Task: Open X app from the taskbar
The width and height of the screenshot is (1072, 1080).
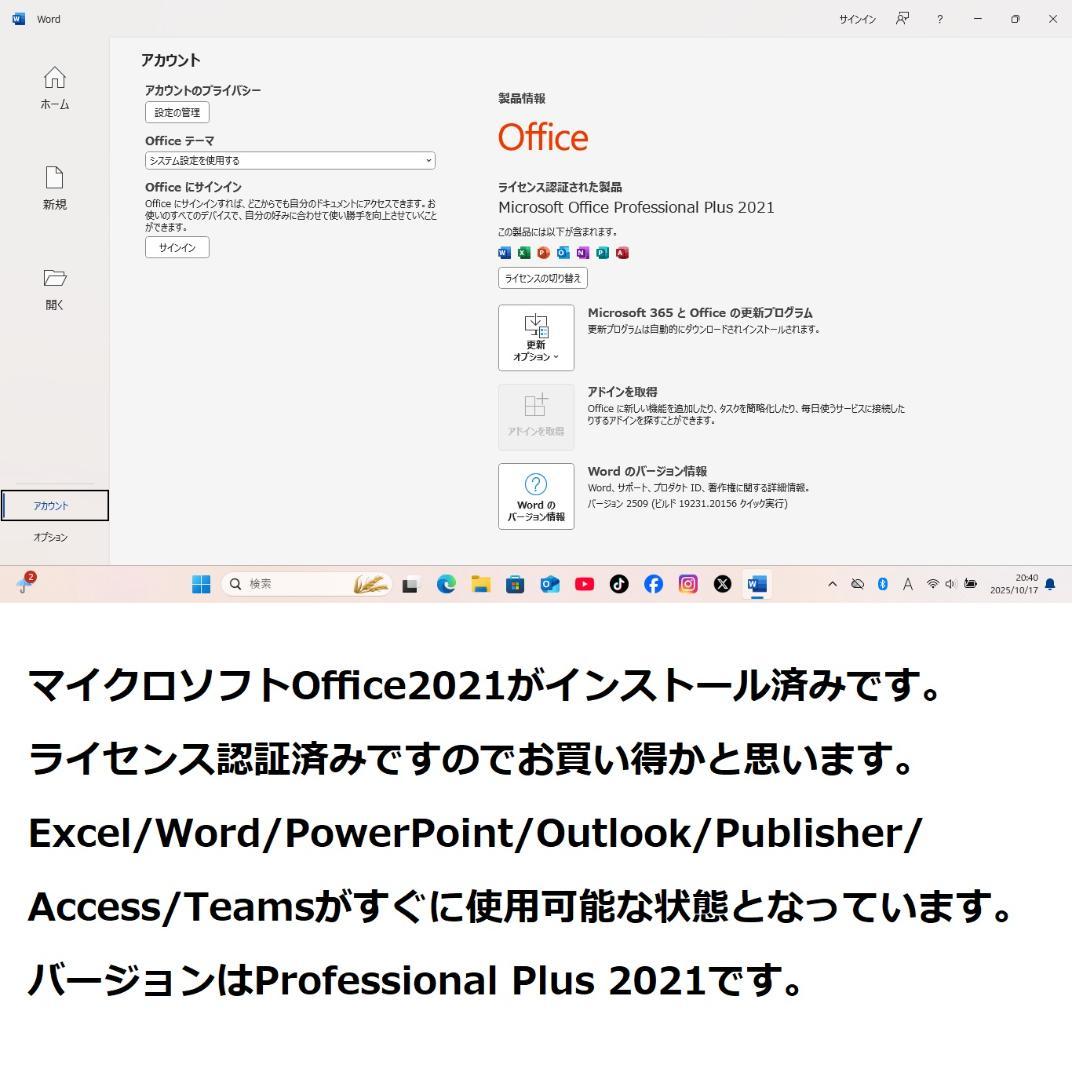Action: [x=722, y=584]
